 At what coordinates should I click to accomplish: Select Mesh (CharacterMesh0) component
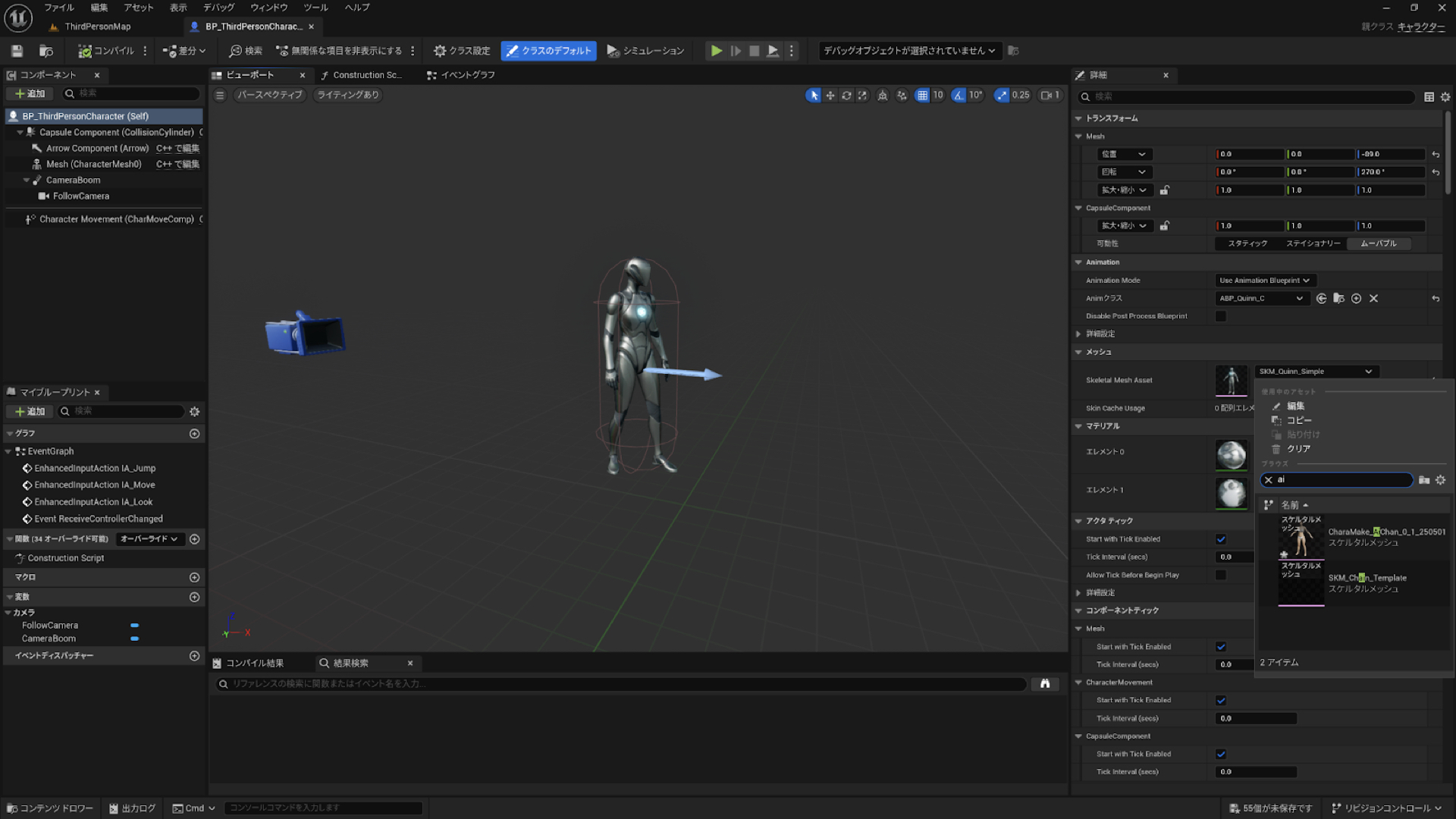(x=94, y=164)
